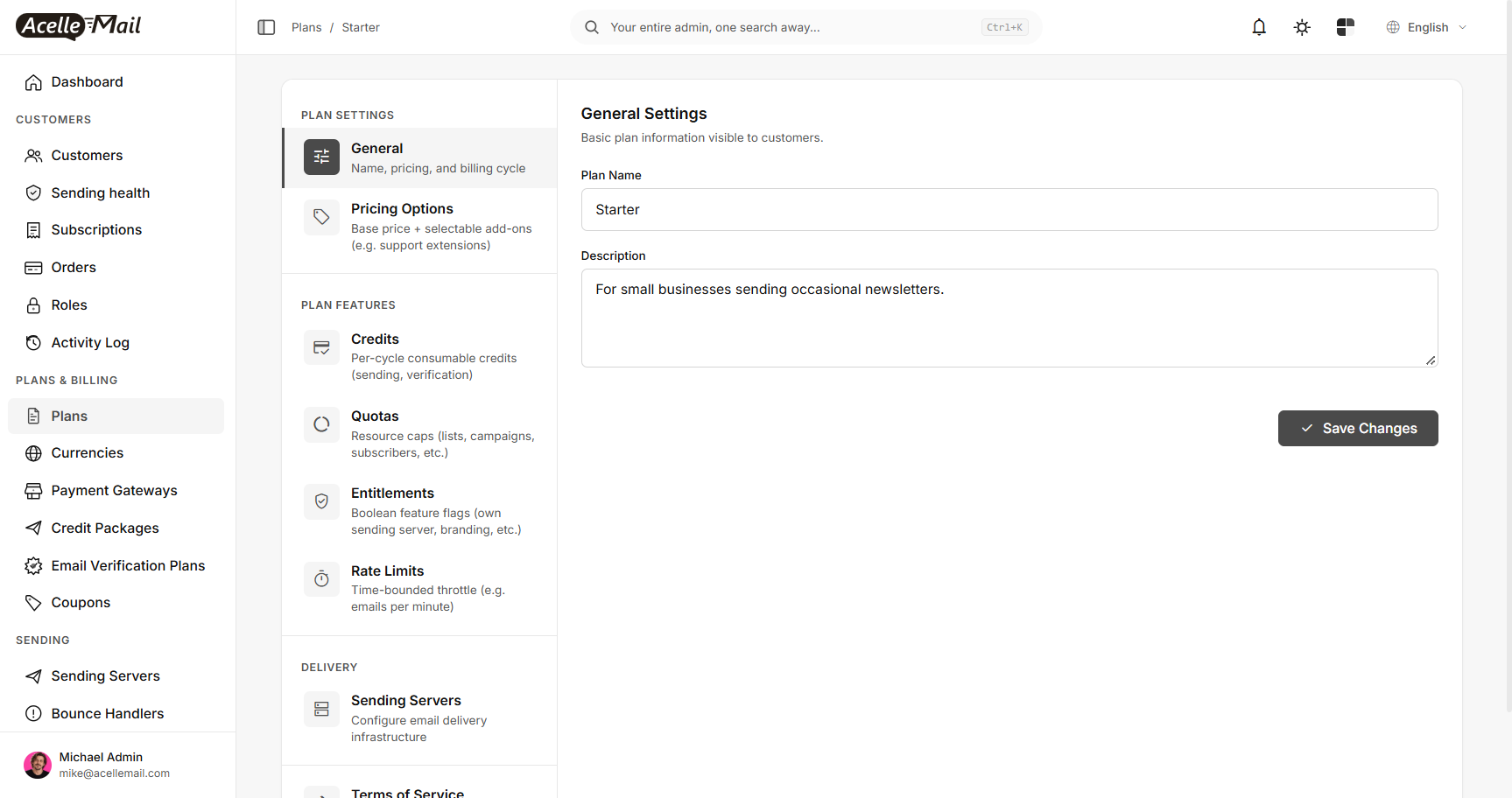Focus the Plan Name field
This screenshot has width=1512, height=798.
[x=1009, y=210]
